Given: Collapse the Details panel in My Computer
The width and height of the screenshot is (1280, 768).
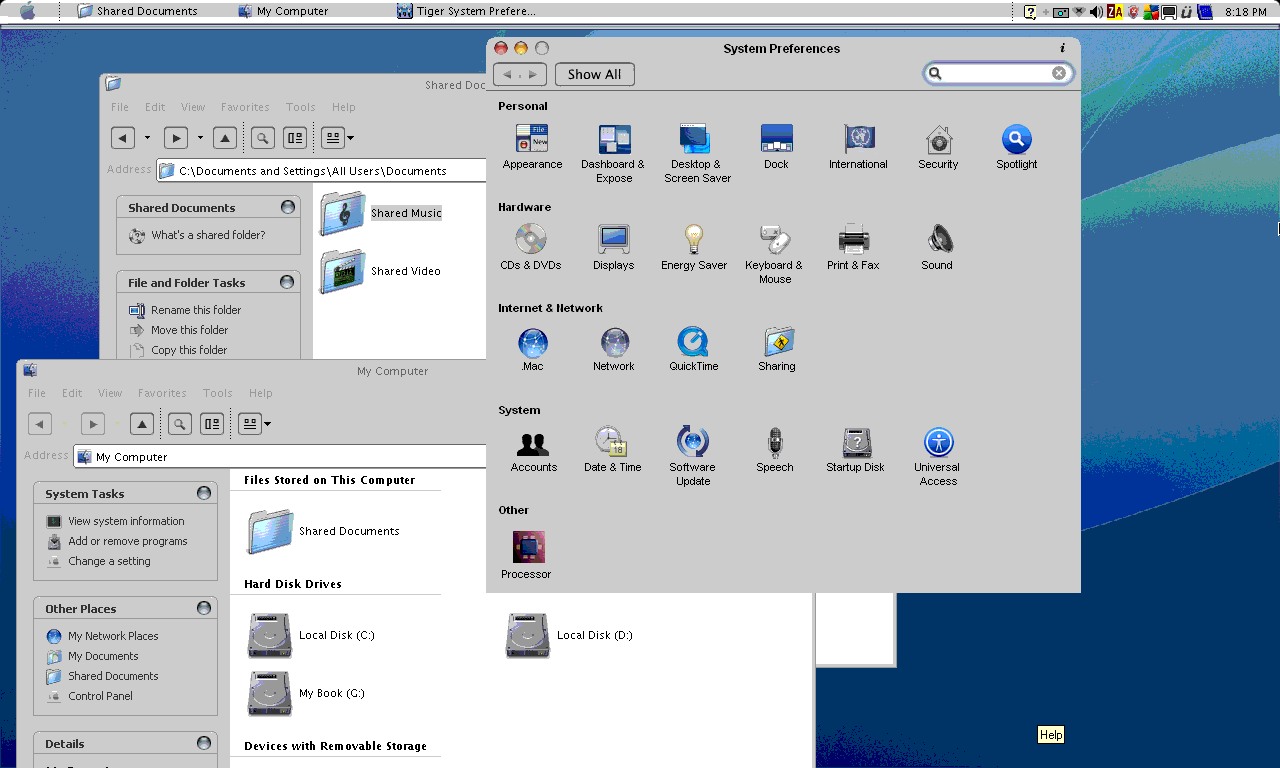Looking at the screenshot, I should click(x=204, y=743).
